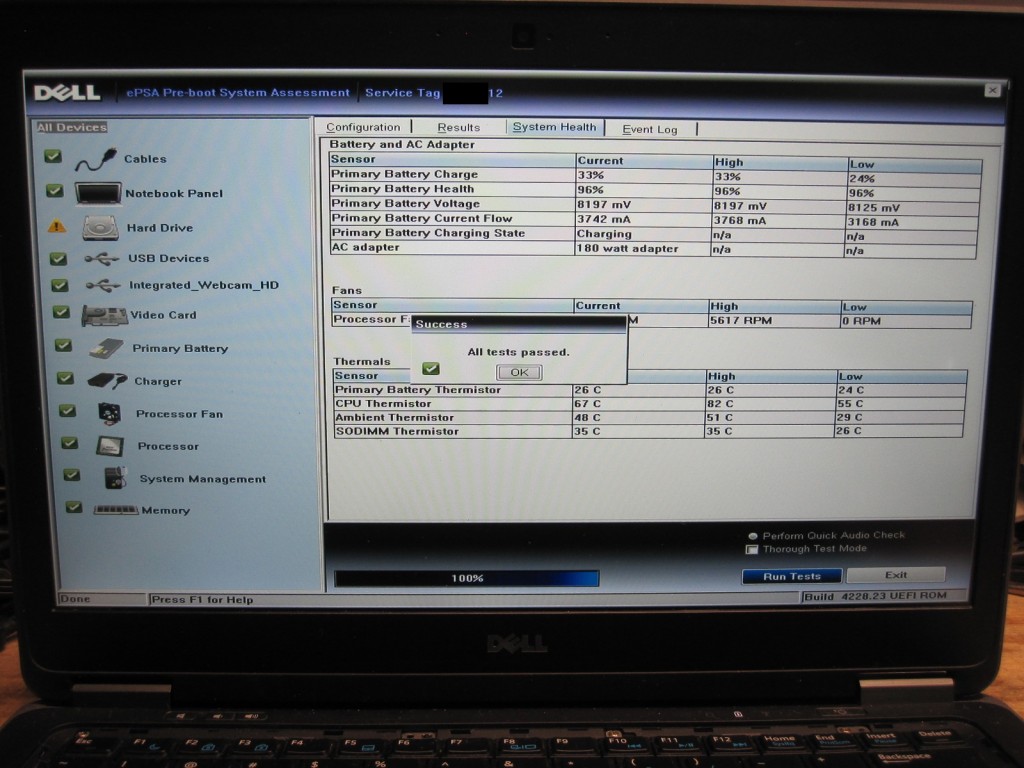The image size is (1024, 768).
Task: Click Primary Battery Current Flow row
Action: click(x=654, y=219)
